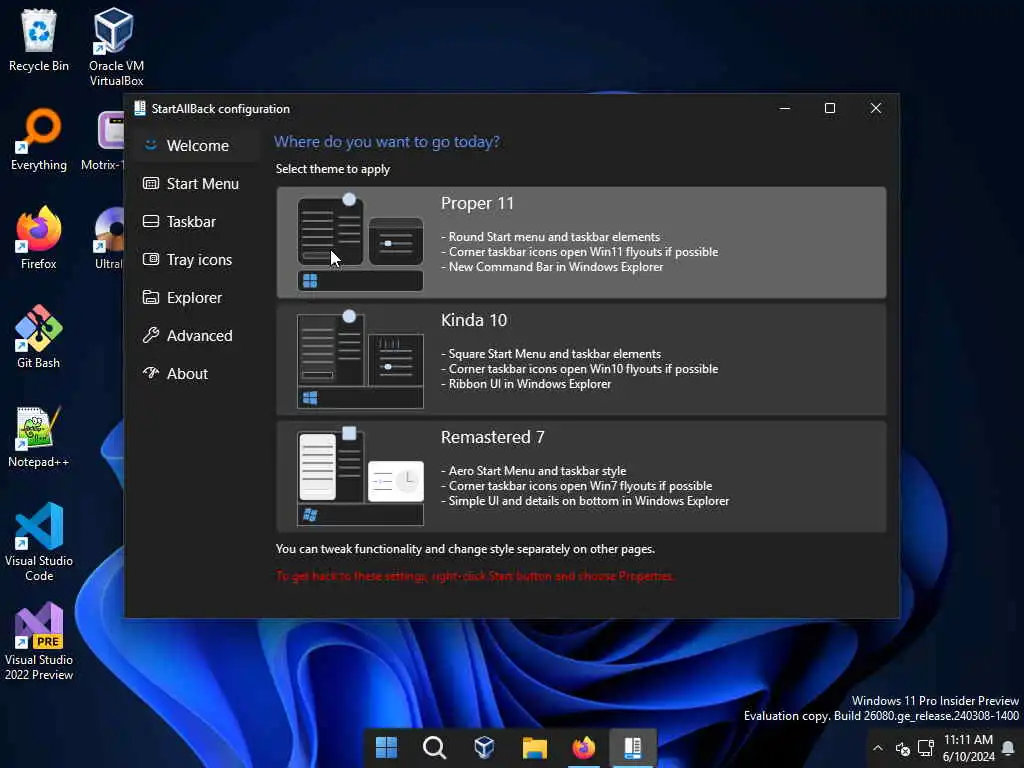1024x768 pixels.
Task: Open the Welcome page in sidebar
Action: tap(197, 145)
